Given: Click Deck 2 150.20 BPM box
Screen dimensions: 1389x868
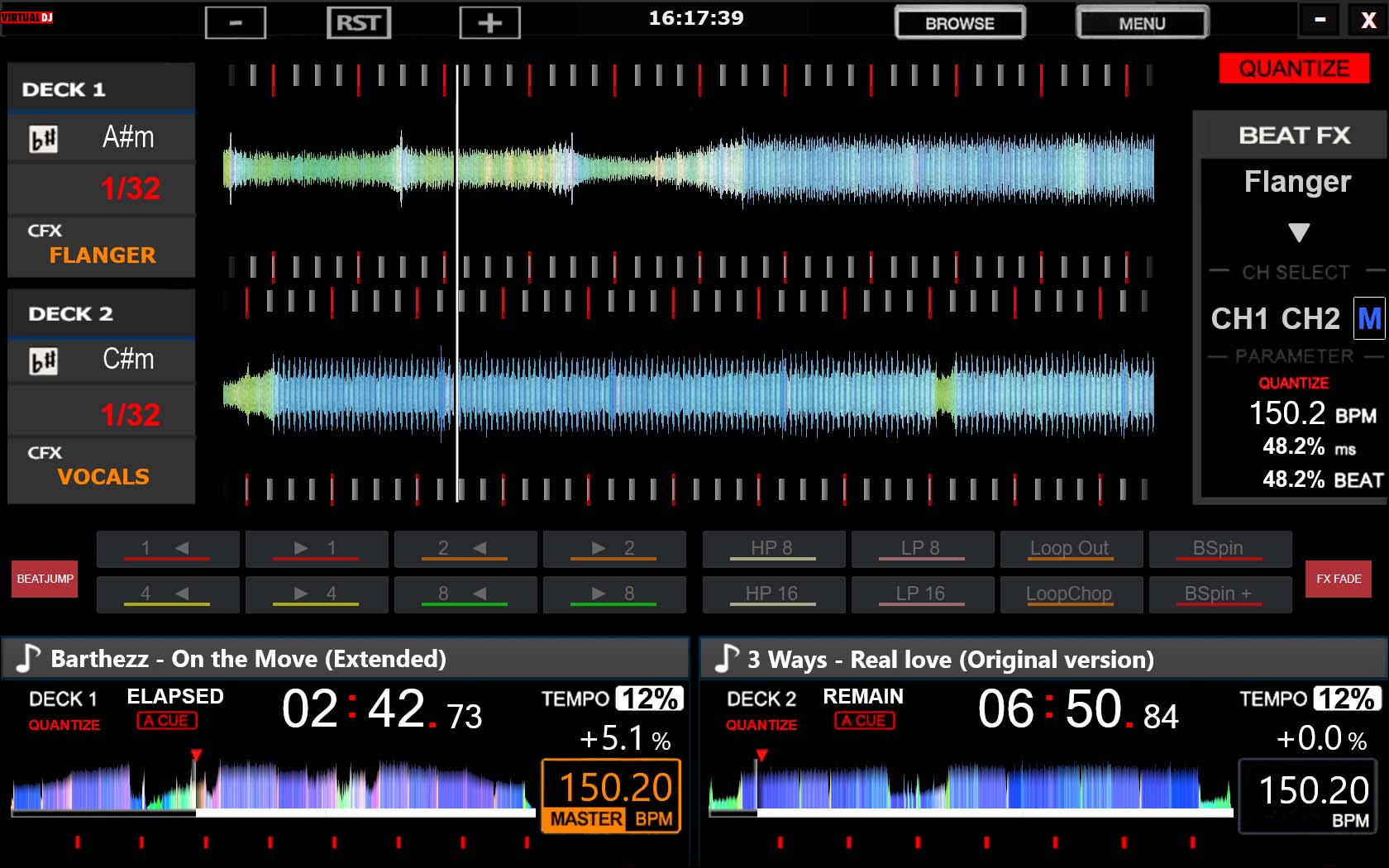Looking at the screenshot, I should click(x=1308, y=796).
